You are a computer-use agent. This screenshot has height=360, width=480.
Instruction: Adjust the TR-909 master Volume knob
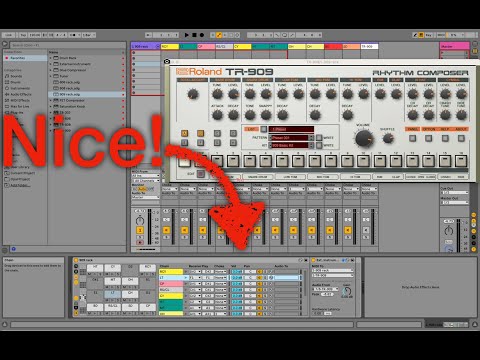(364, 138)
